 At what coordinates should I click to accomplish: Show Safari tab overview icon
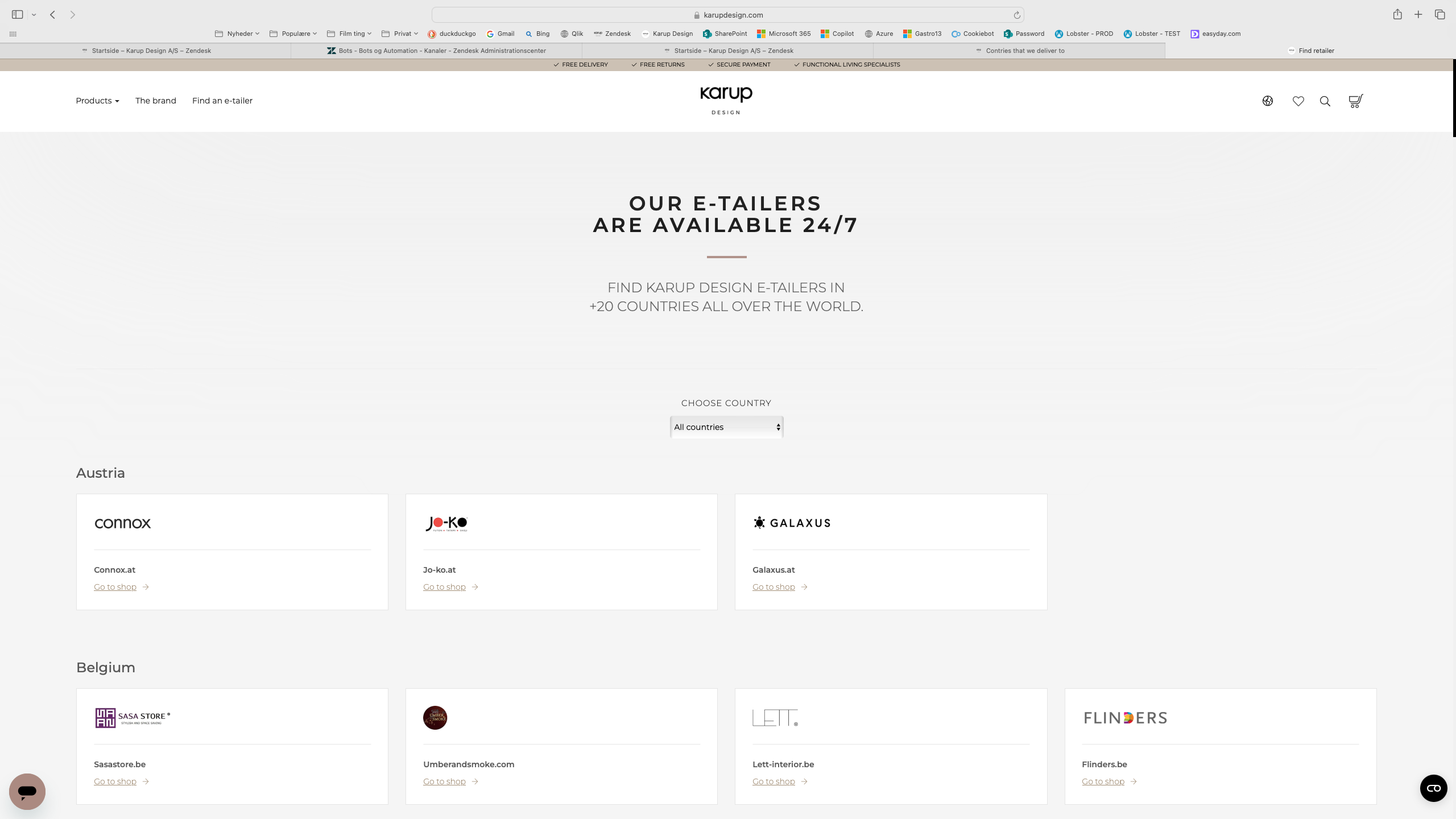coord(1440,15)
